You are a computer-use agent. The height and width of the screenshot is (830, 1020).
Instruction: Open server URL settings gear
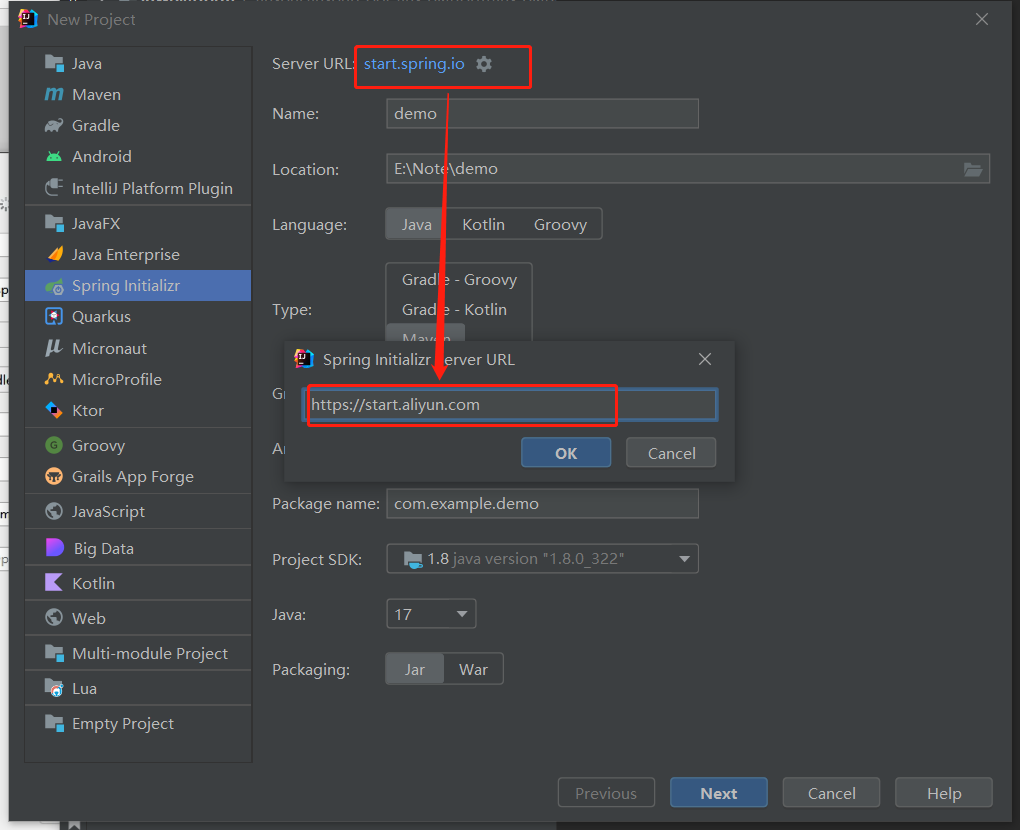(x=484, y=64)
